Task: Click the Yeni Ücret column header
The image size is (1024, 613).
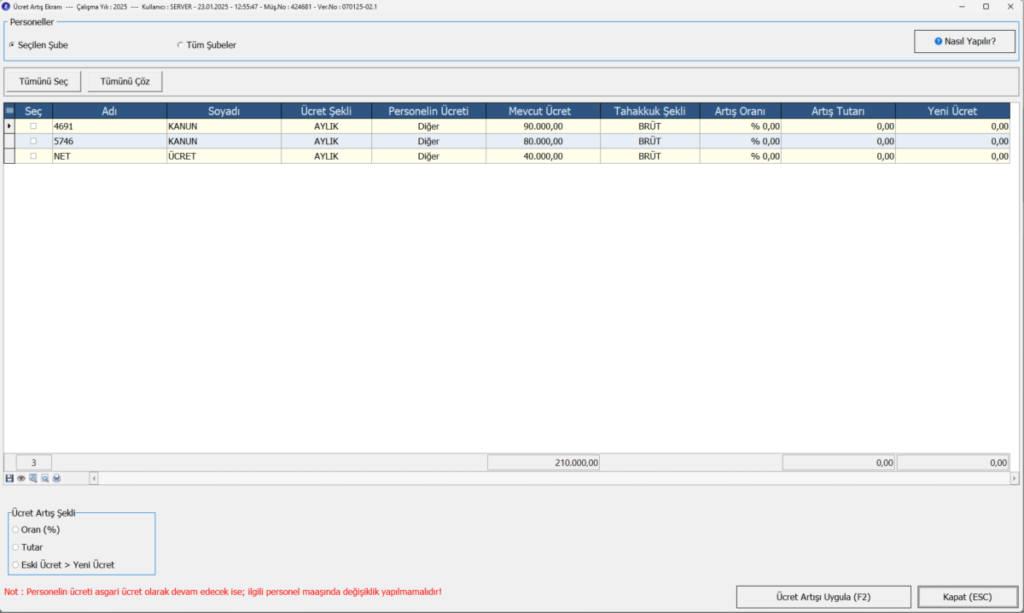Action: coord(952,111)
